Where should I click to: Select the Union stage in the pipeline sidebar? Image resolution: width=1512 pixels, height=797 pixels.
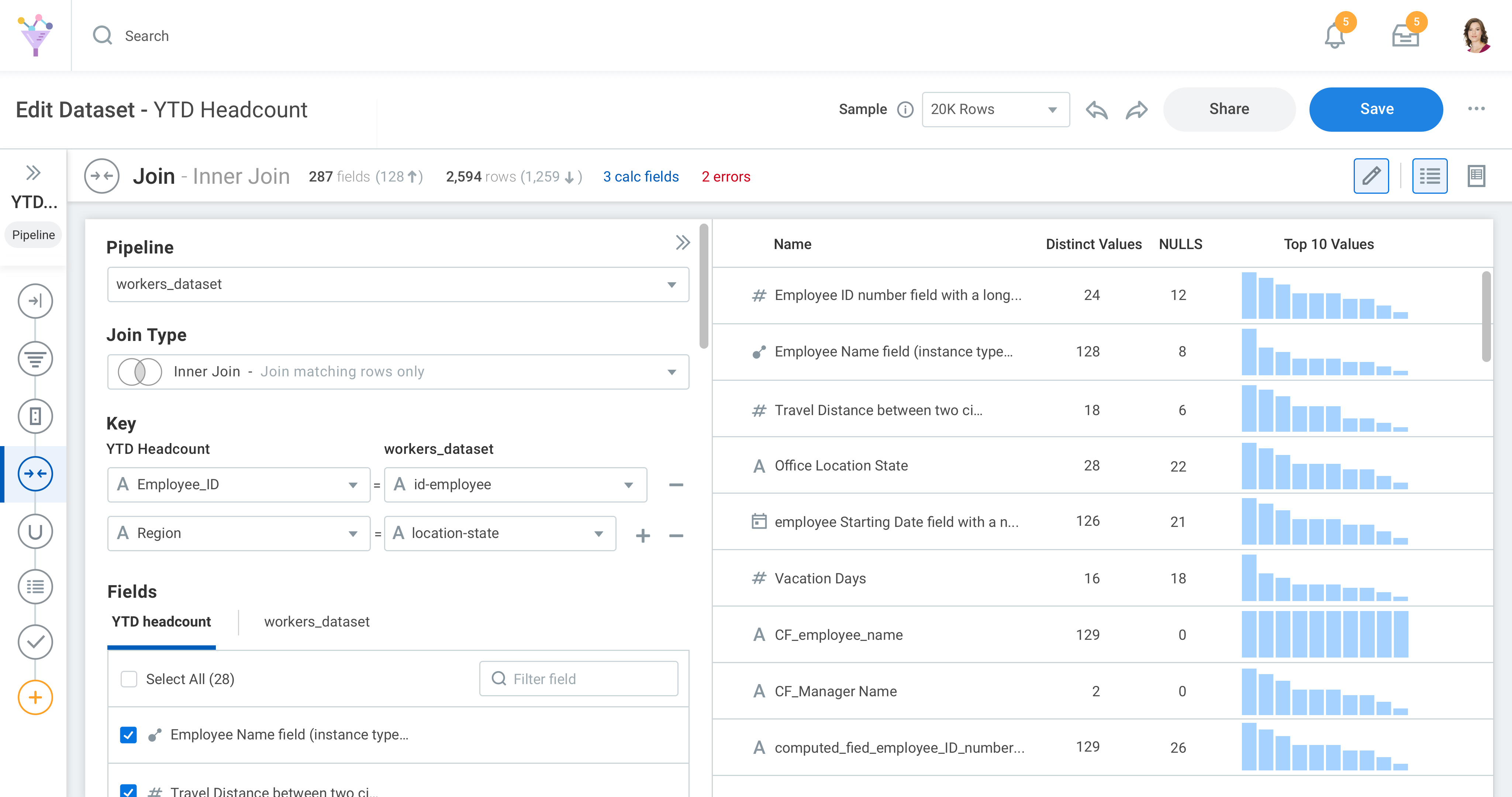35,531
